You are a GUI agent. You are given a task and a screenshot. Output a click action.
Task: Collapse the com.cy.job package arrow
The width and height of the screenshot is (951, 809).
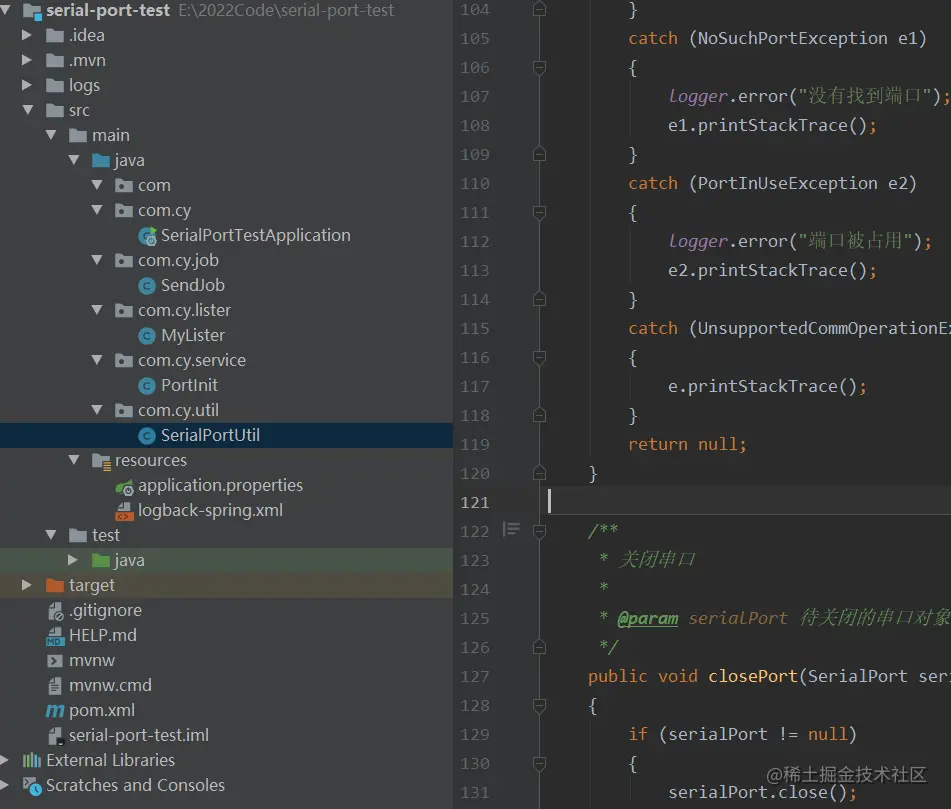click(x=97, y=260)
